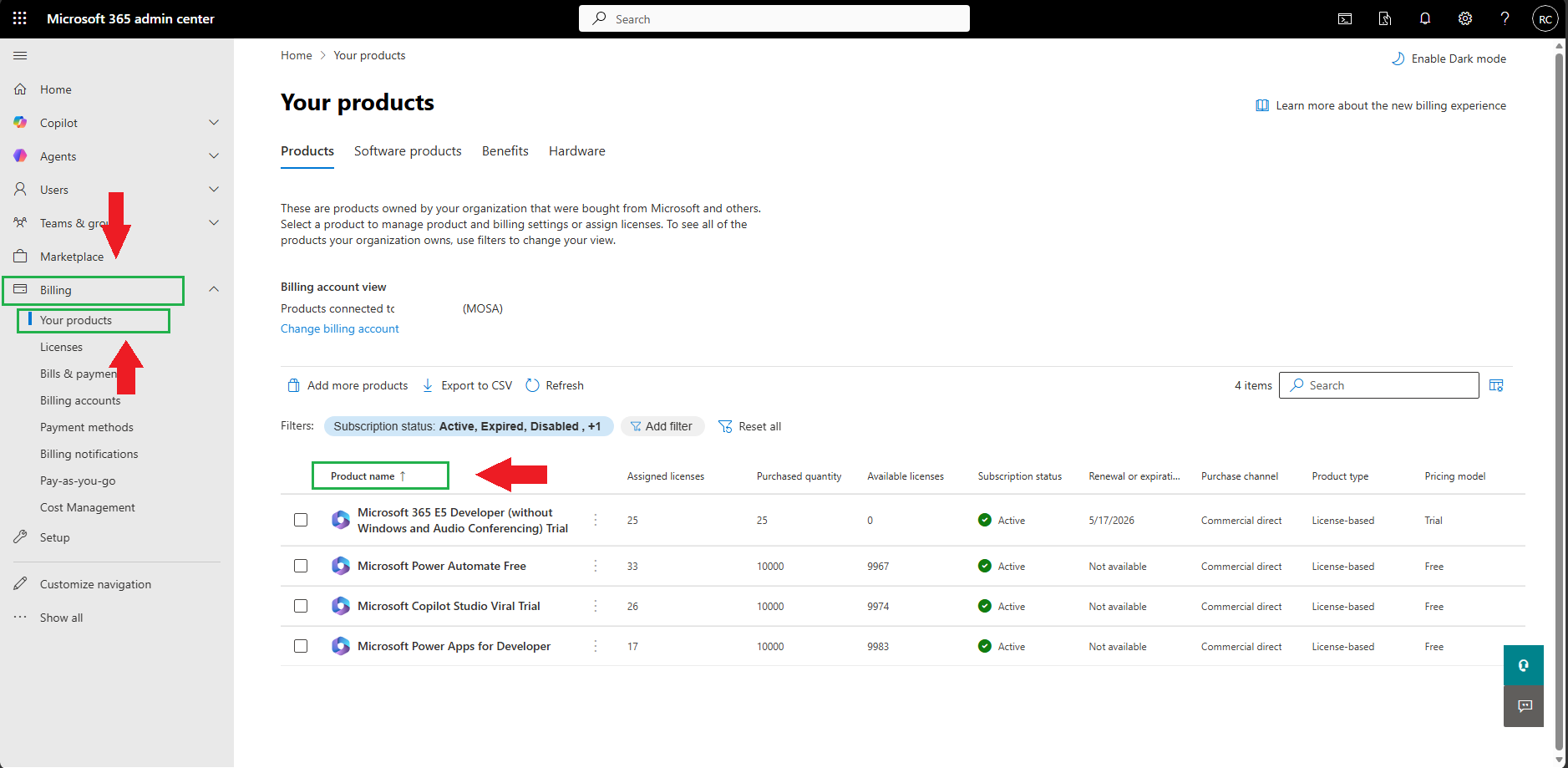Open Billing notifications in the Billing menu
This screenshot has height=768, width=1568.
pos(89,454)
